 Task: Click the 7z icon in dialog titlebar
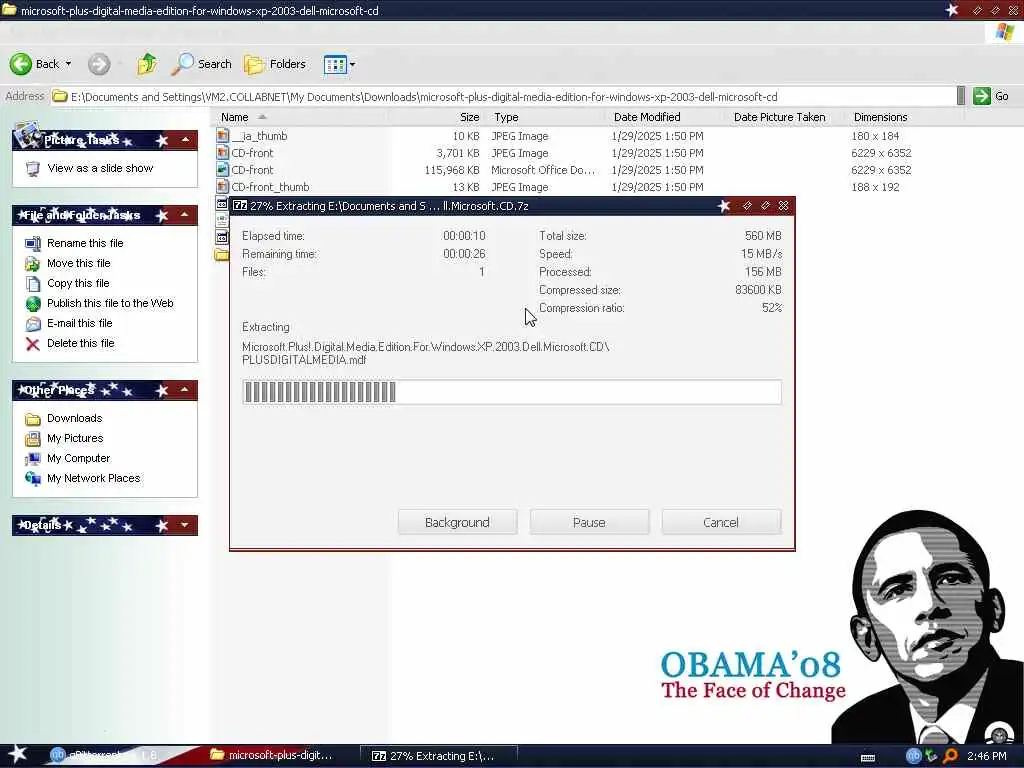(240, 206)
